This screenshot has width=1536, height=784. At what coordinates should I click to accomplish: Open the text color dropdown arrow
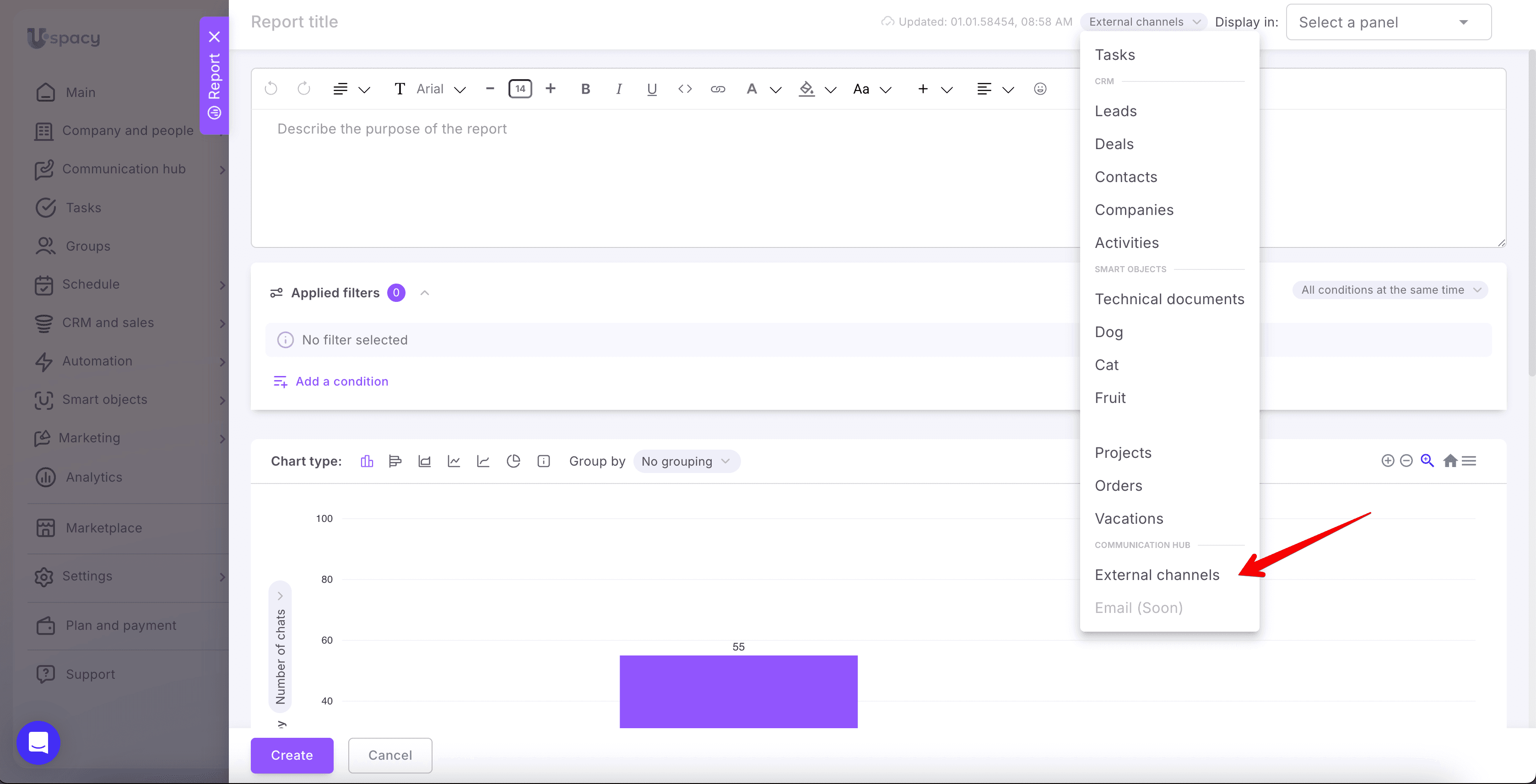tap(776, 89)
